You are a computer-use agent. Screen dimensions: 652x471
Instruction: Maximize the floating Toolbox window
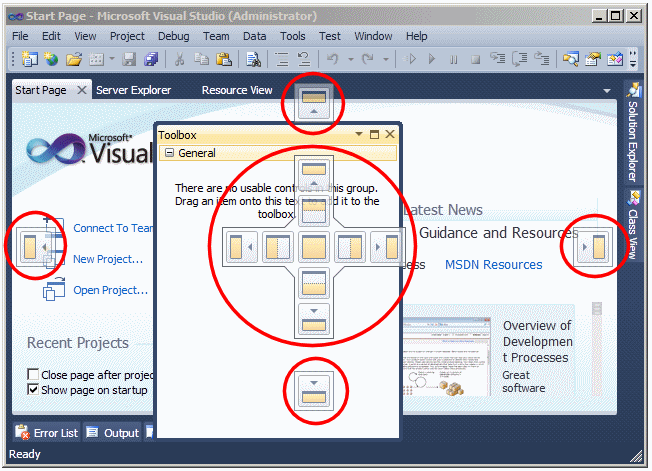(374, 134)
